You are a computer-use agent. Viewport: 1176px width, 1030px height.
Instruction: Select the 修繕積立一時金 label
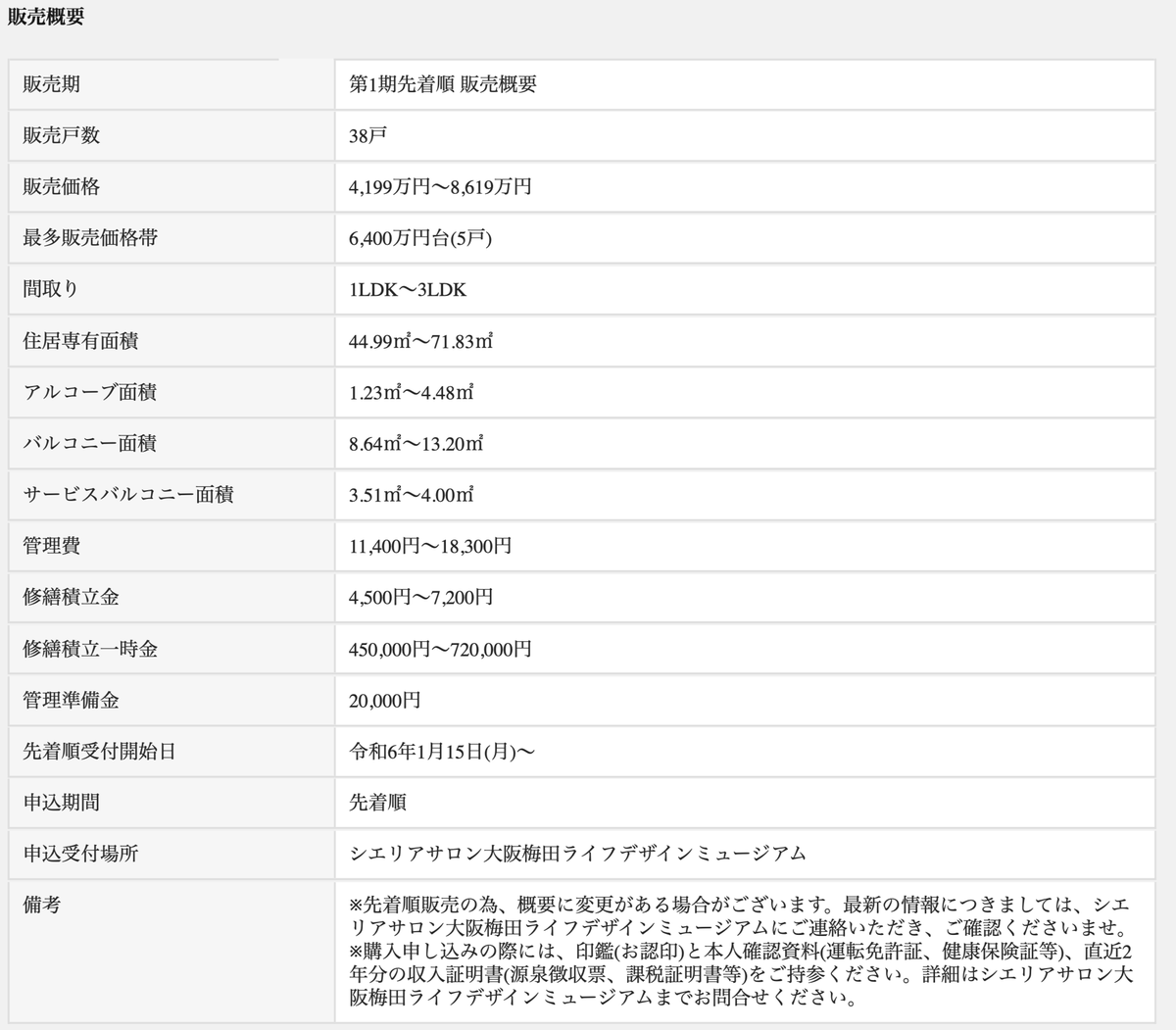point(90,649)
